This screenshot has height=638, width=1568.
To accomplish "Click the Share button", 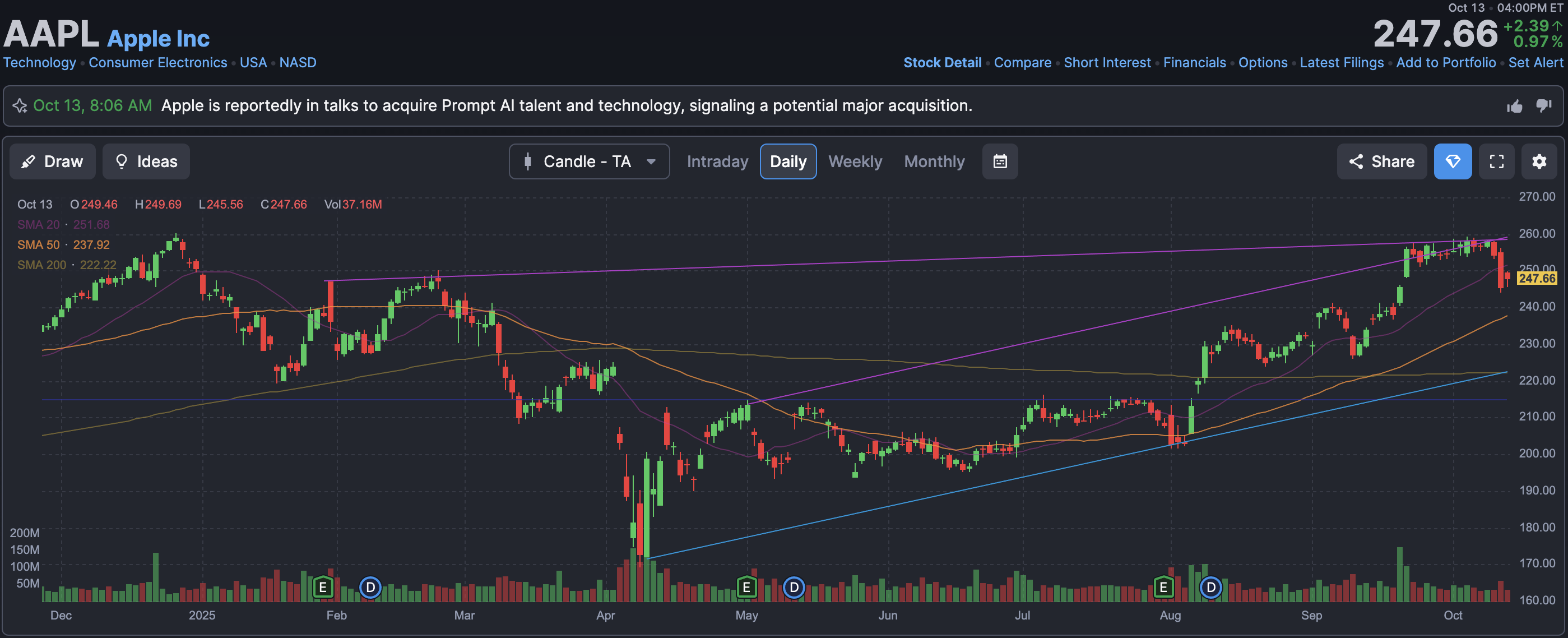I will pyautogui.click(x=1381, y=161).
